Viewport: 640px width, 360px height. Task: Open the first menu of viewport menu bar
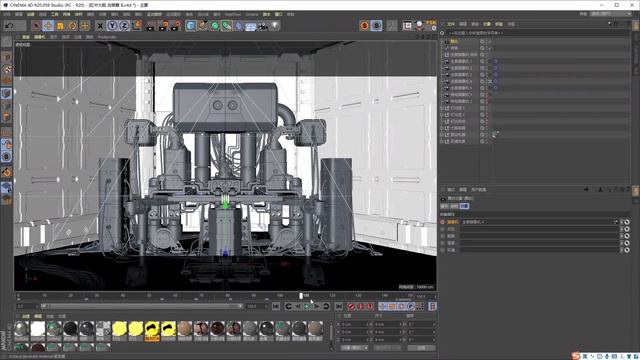26,37
